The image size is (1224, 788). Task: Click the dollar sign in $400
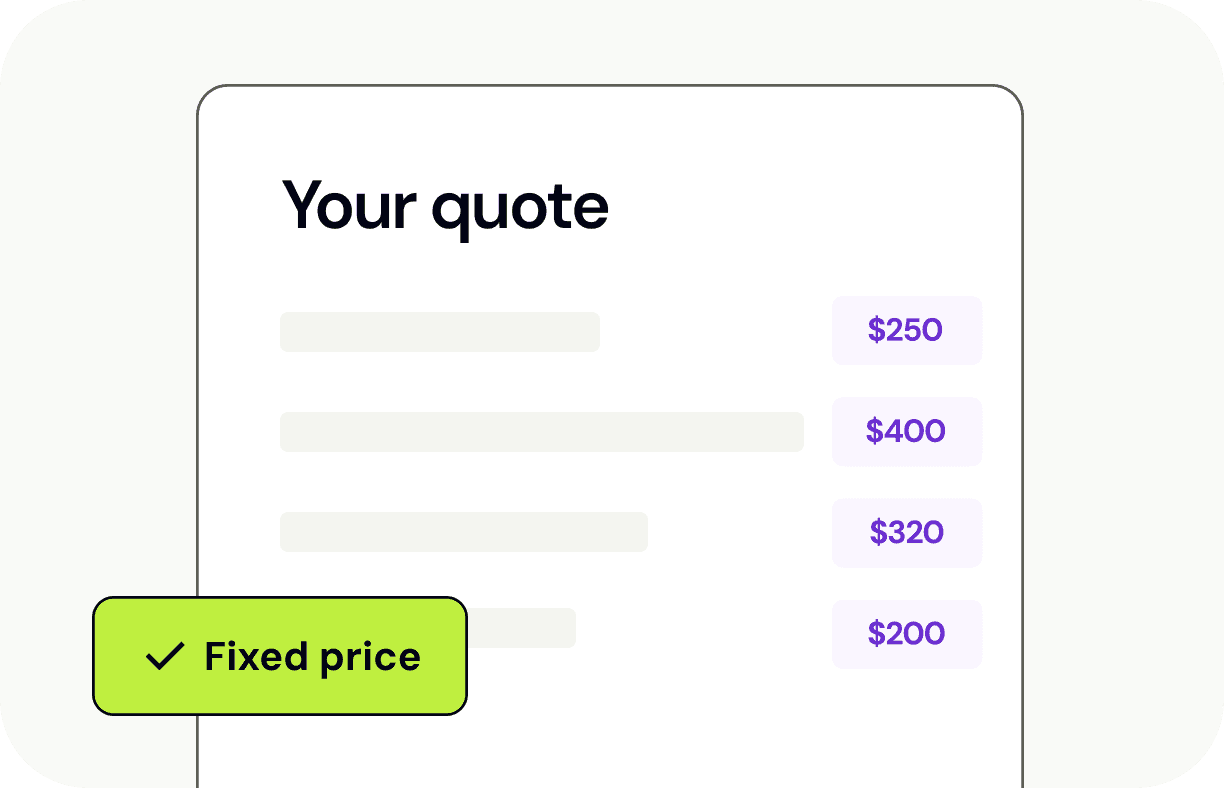pos(876,431)
